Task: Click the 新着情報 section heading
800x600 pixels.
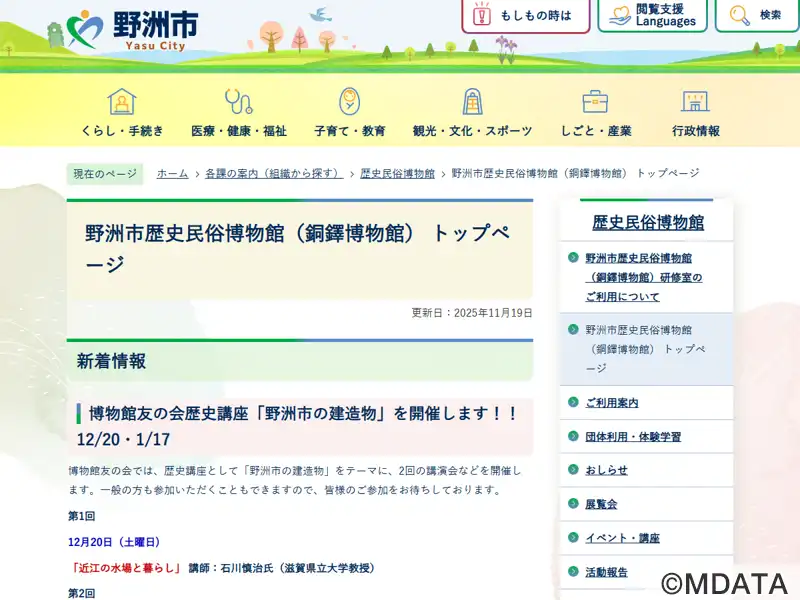Action: click(111, 361)
